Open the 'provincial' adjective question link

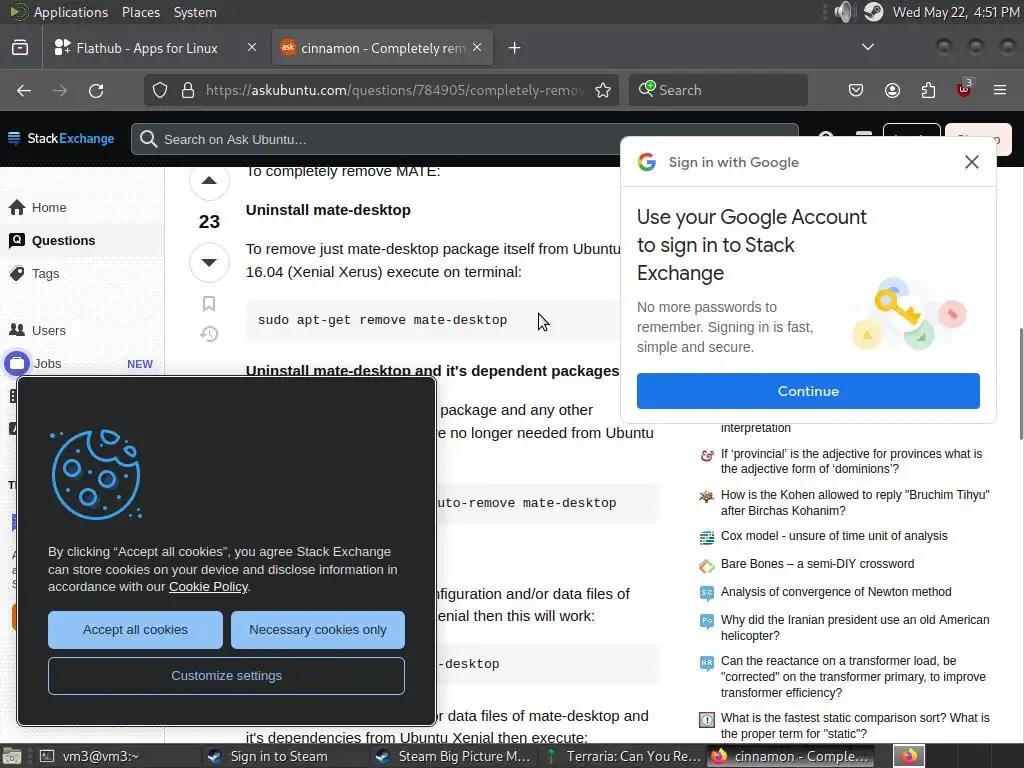(x=851, y=461)
